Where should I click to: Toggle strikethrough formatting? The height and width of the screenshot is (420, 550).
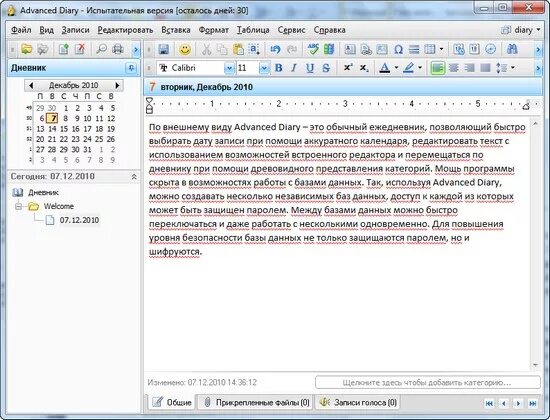326,68
